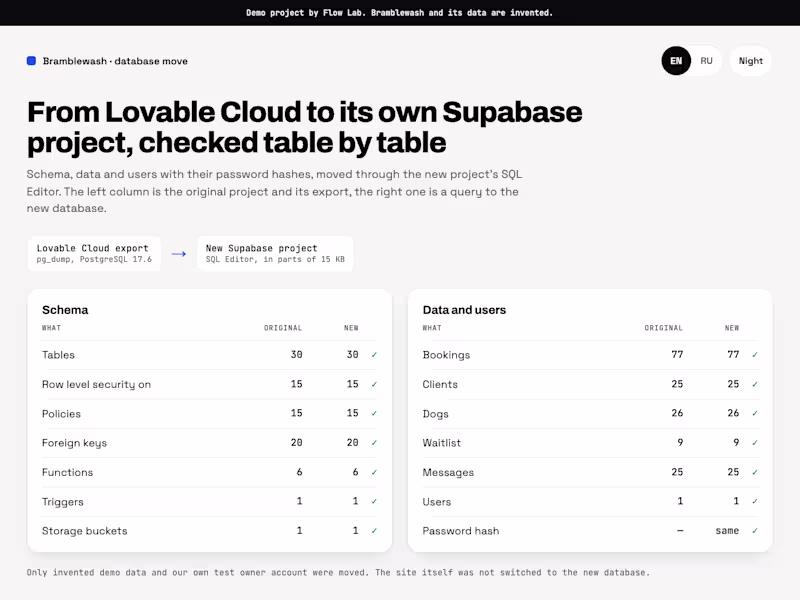Click the Lovable Cloud export card
This screenshot has width=800, height=600.
pos(94,253)
